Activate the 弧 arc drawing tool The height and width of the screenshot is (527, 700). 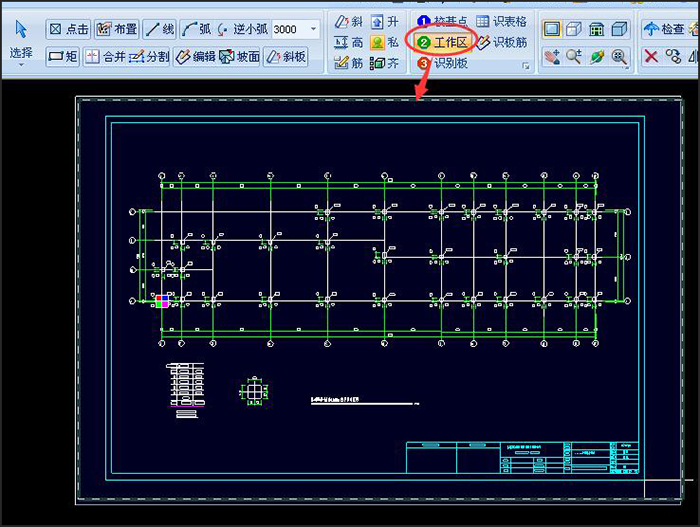(x=196, y=30)
